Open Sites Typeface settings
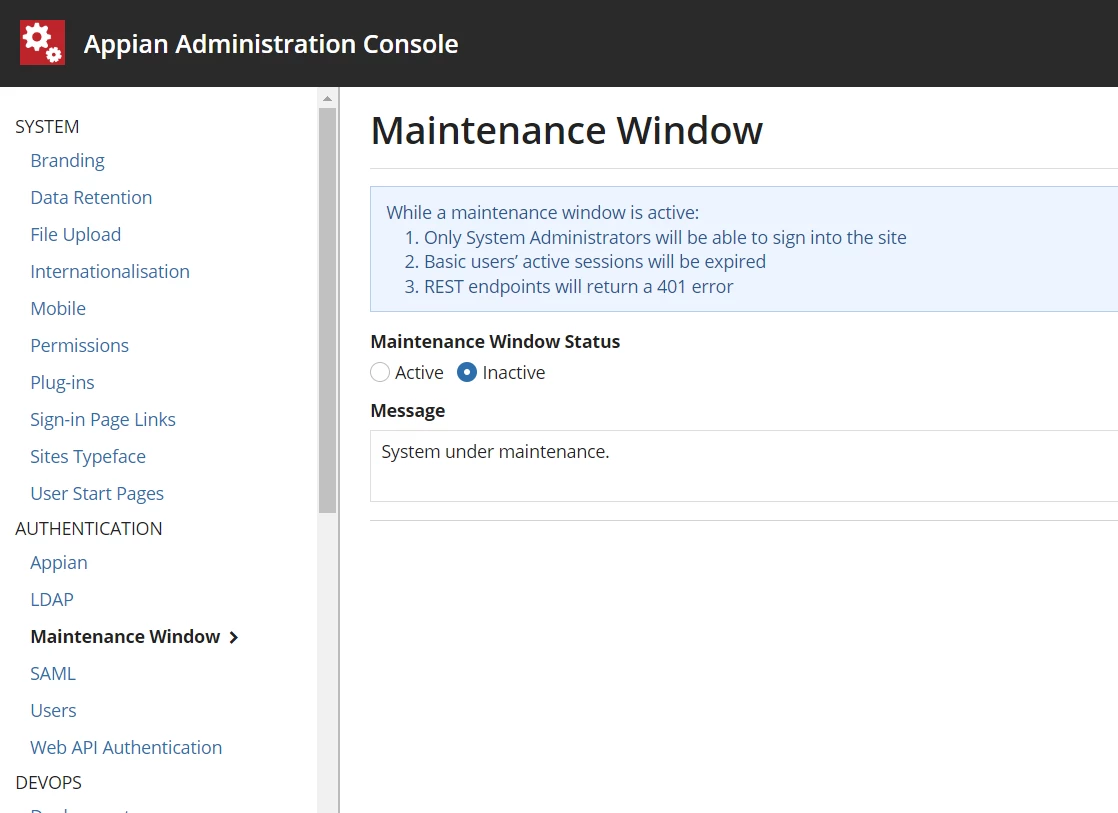1118x813 pixels. [88, 457]
